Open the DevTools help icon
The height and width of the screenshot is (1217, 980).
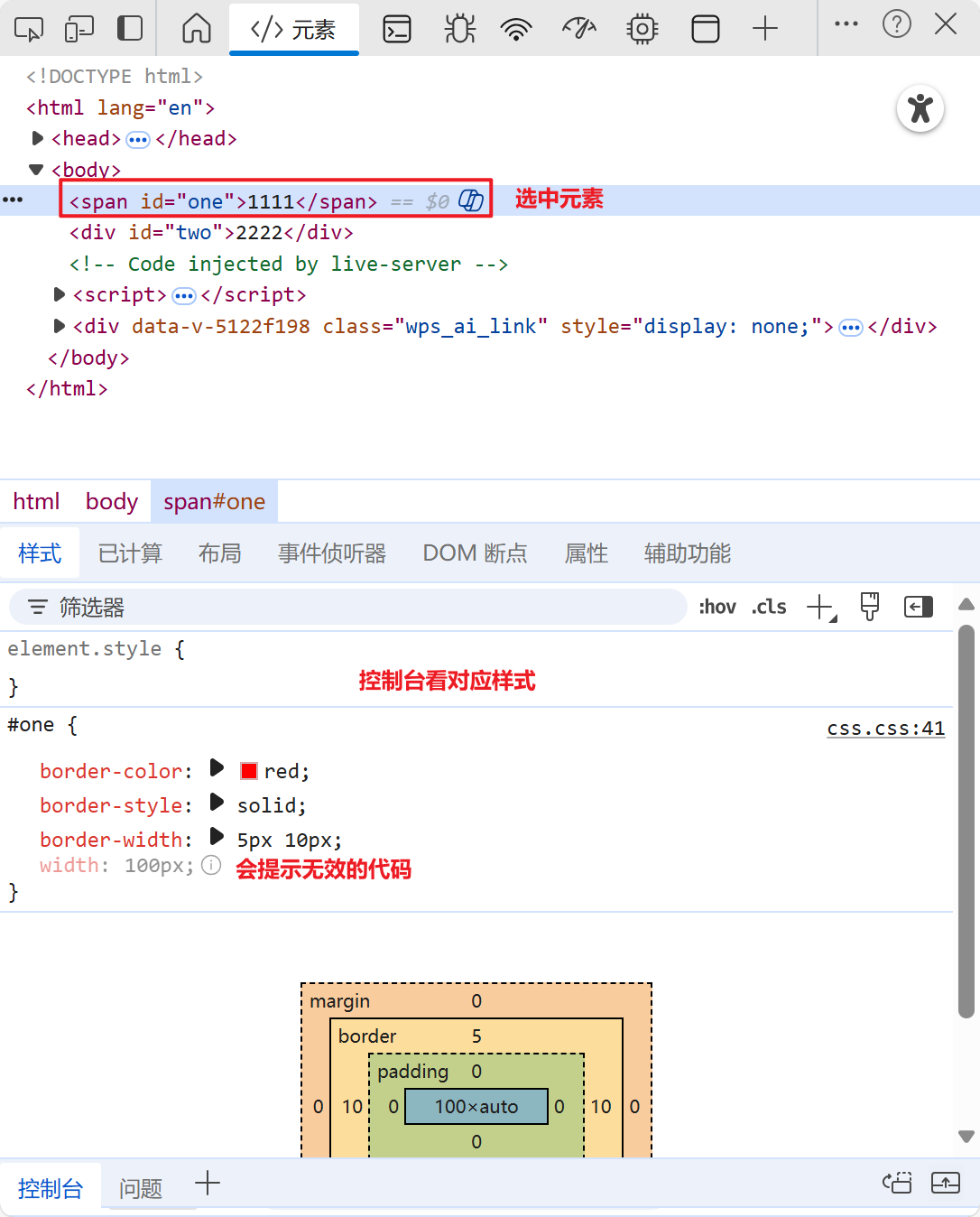897,24
